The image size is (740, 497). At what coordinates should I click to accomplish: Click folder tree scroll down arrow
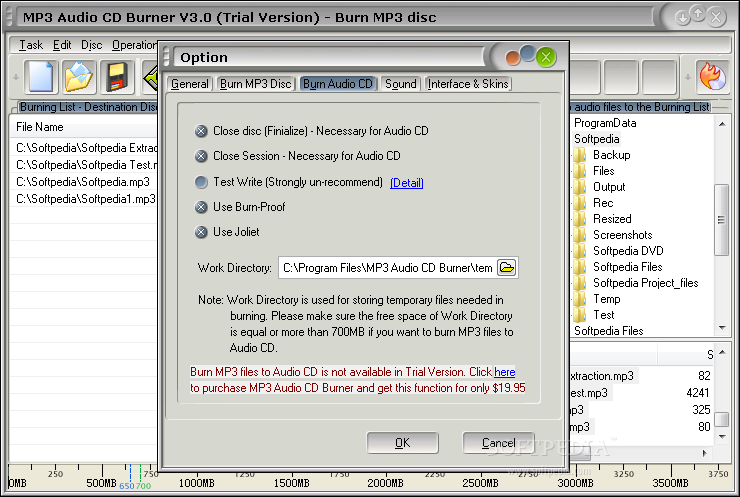722,328
